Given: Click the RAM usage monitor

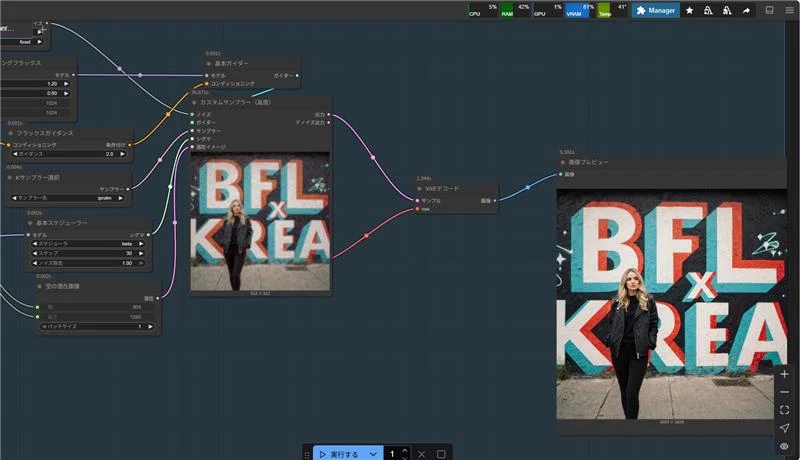Looking at the screenshot, I should click(515, 10).
